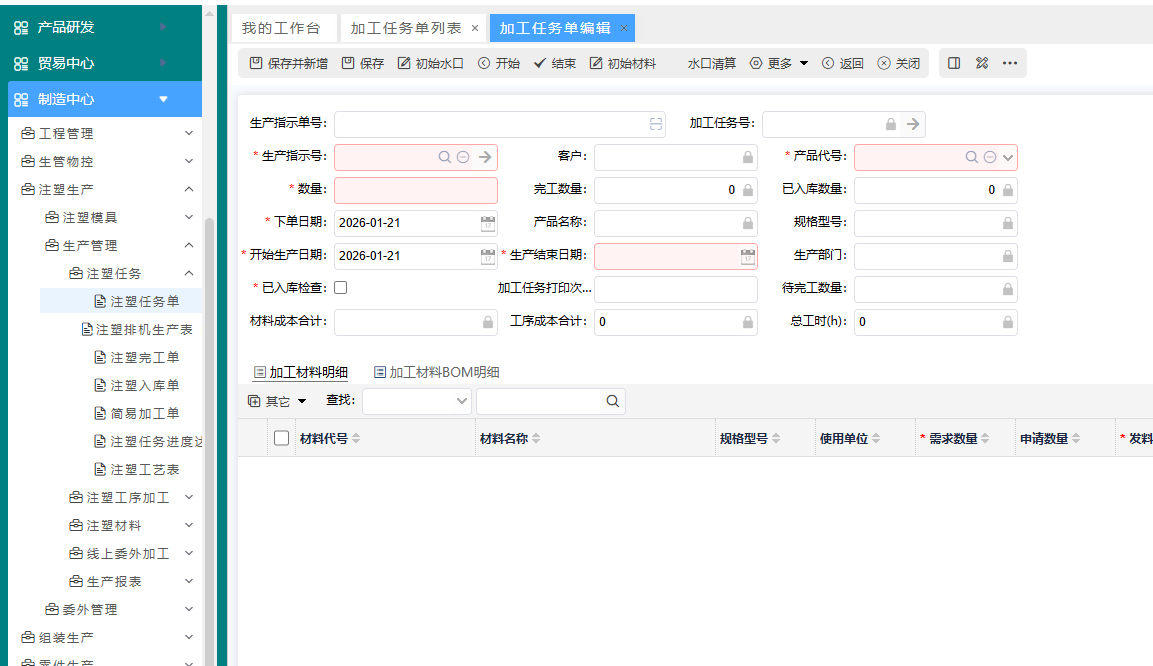The width and height of the screenshot is (1153, 666).
Task: Open 注塑完工单 in the sidebar
Action: click(144, 357)
